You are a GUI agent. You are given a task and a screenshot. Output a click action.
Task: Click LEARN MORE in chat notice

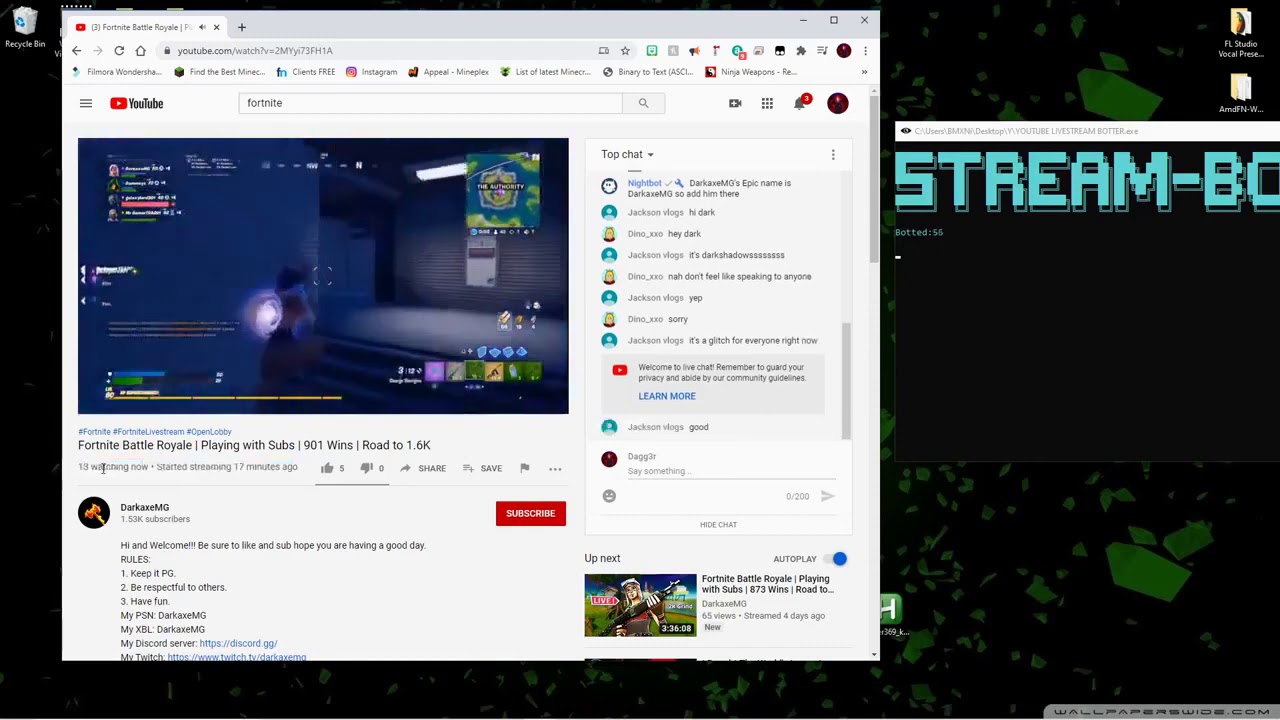[x=667, y=396]
